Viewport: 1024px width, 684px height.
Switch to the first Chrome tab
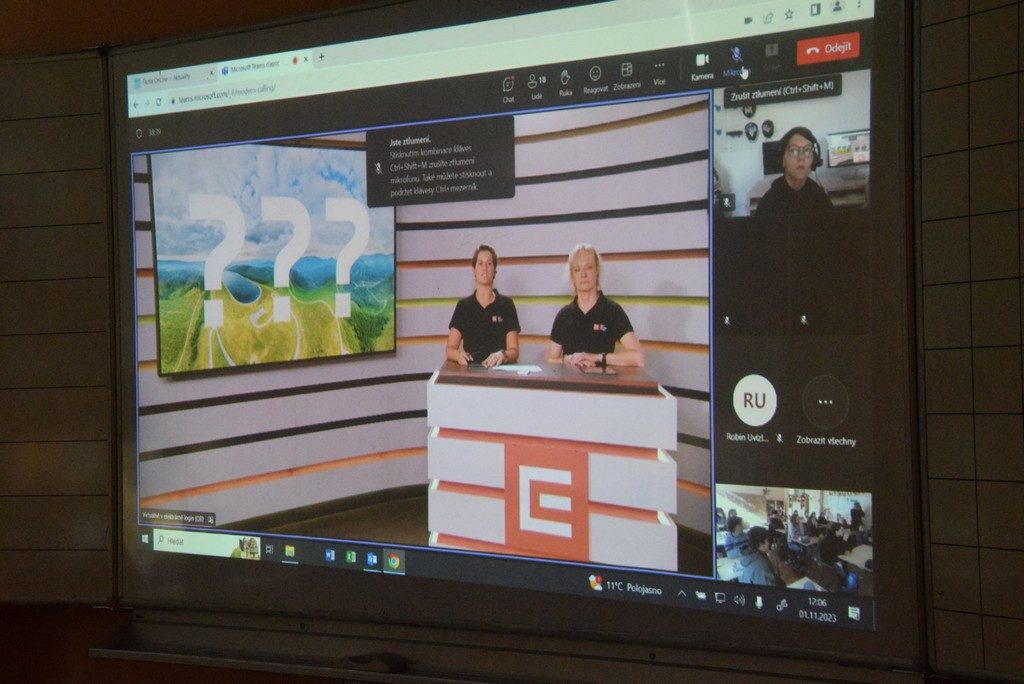pyautogui.click(x=172, y=77)
